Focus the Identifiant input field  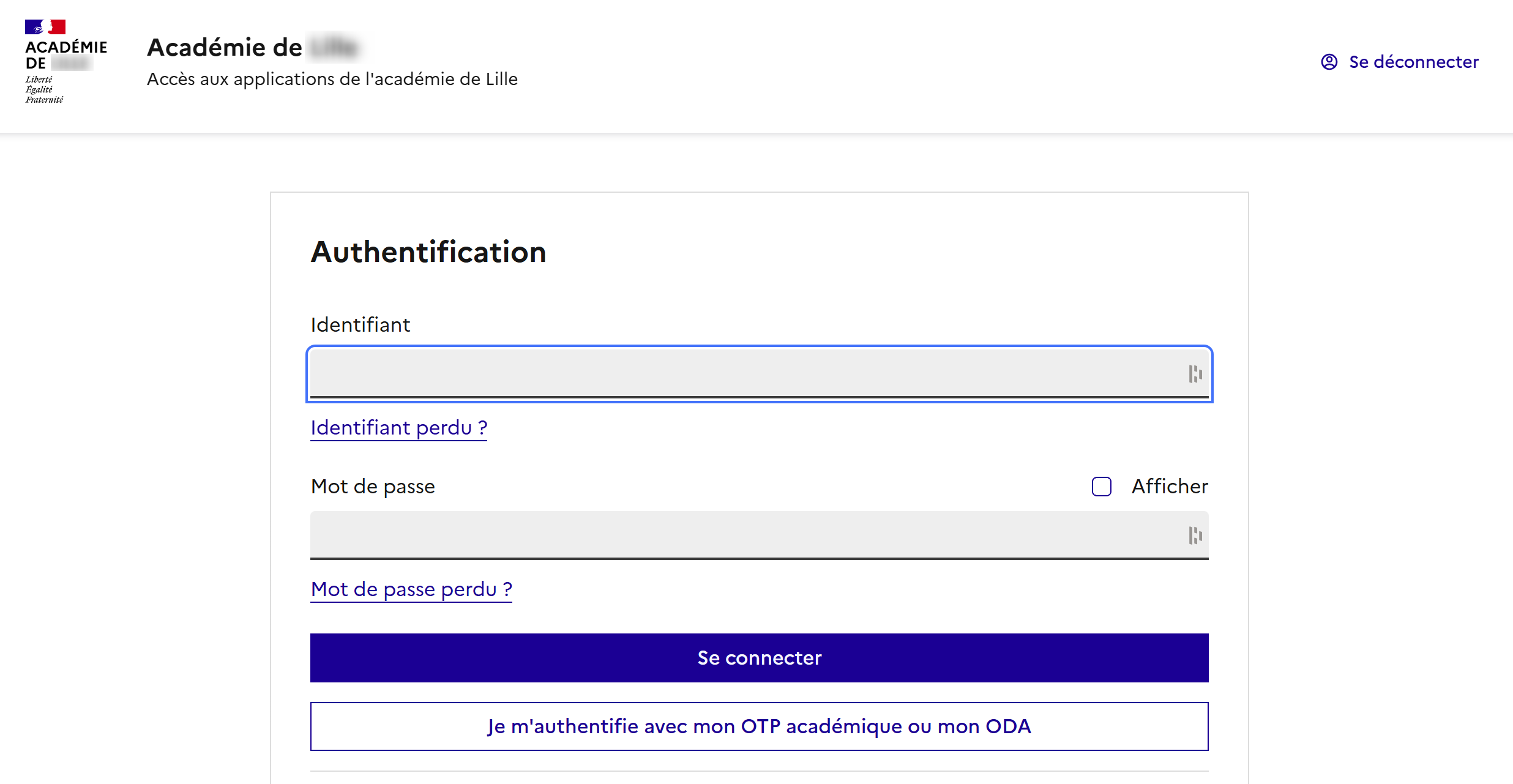pos(734,374)
